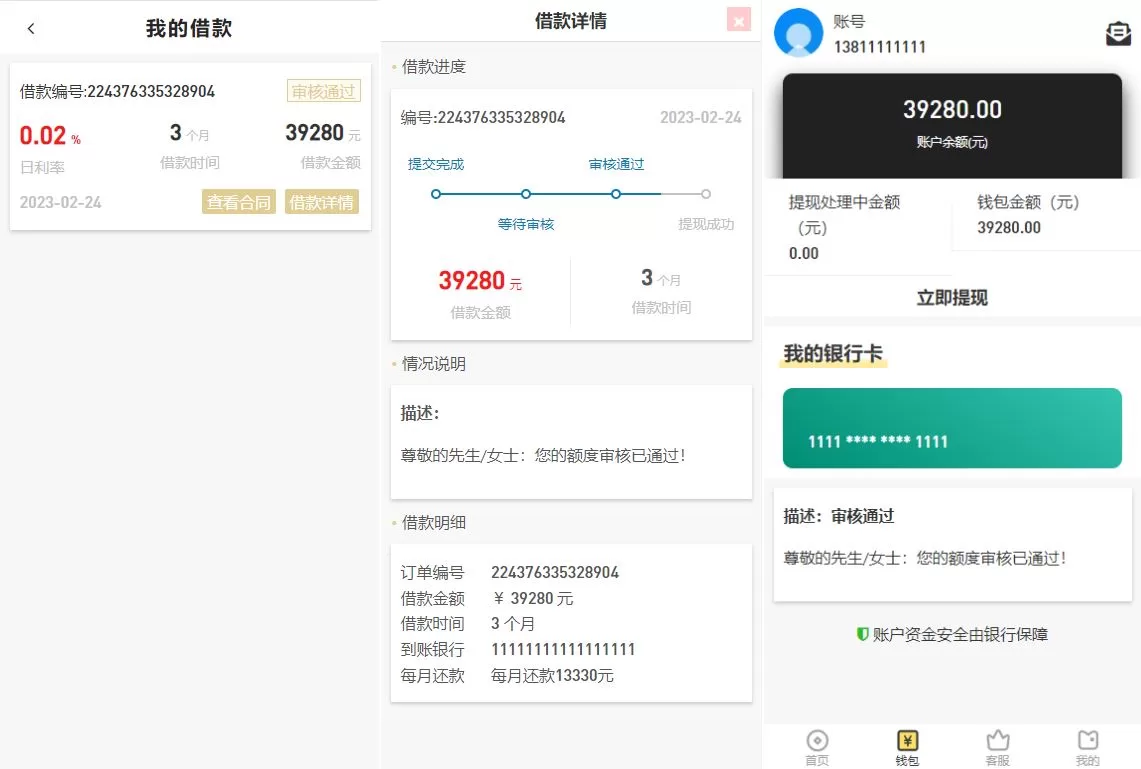Close the 借款详情 panel with the pink X
The width and height of the screenshot is (1141, 769).
click(x=739, y=20)
